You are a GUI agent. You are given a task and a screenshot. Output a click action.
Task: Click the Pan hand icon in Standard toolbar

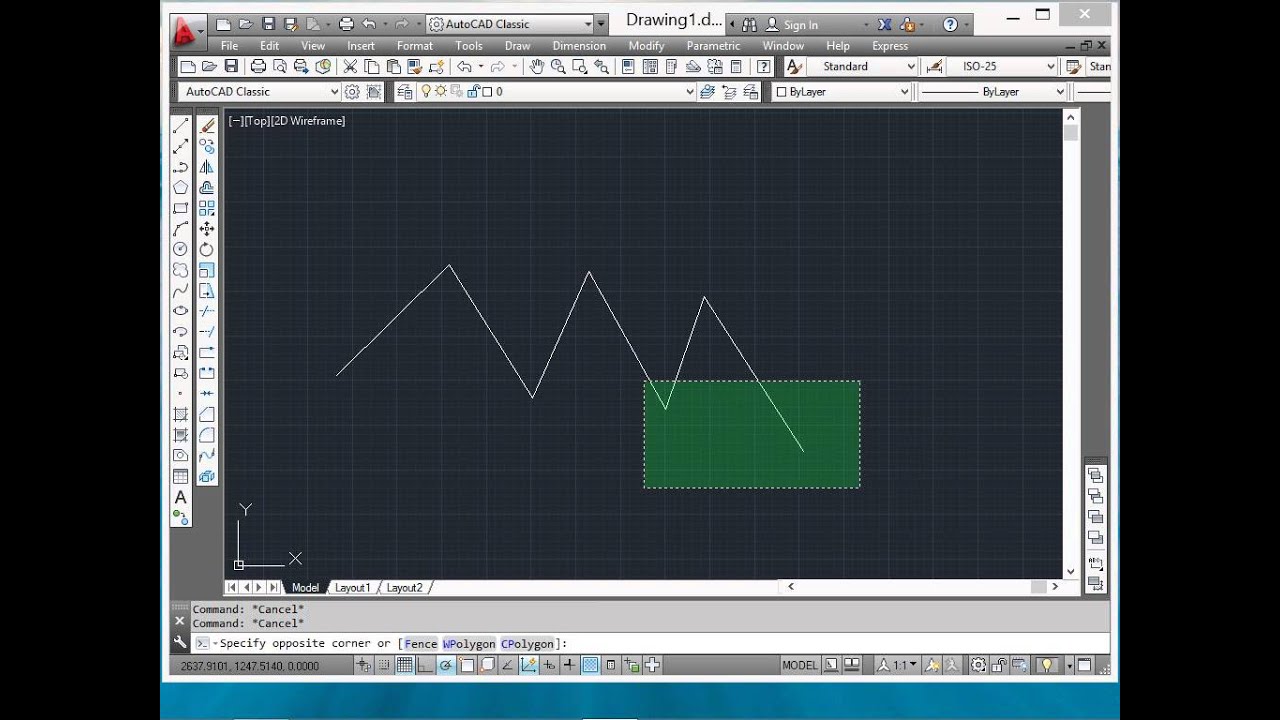click(537, 66)
